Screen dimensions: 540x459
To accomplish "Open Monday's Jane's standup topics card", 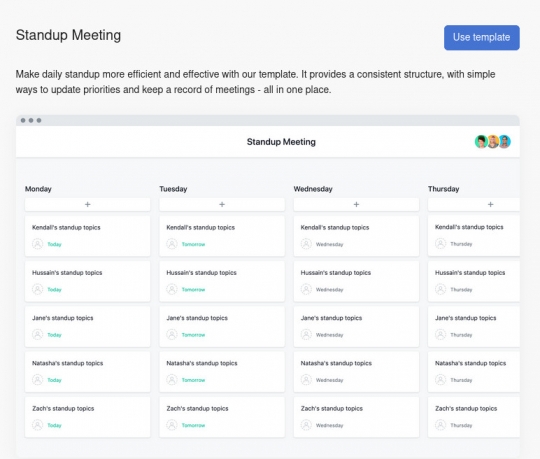I will coord(87,326).
